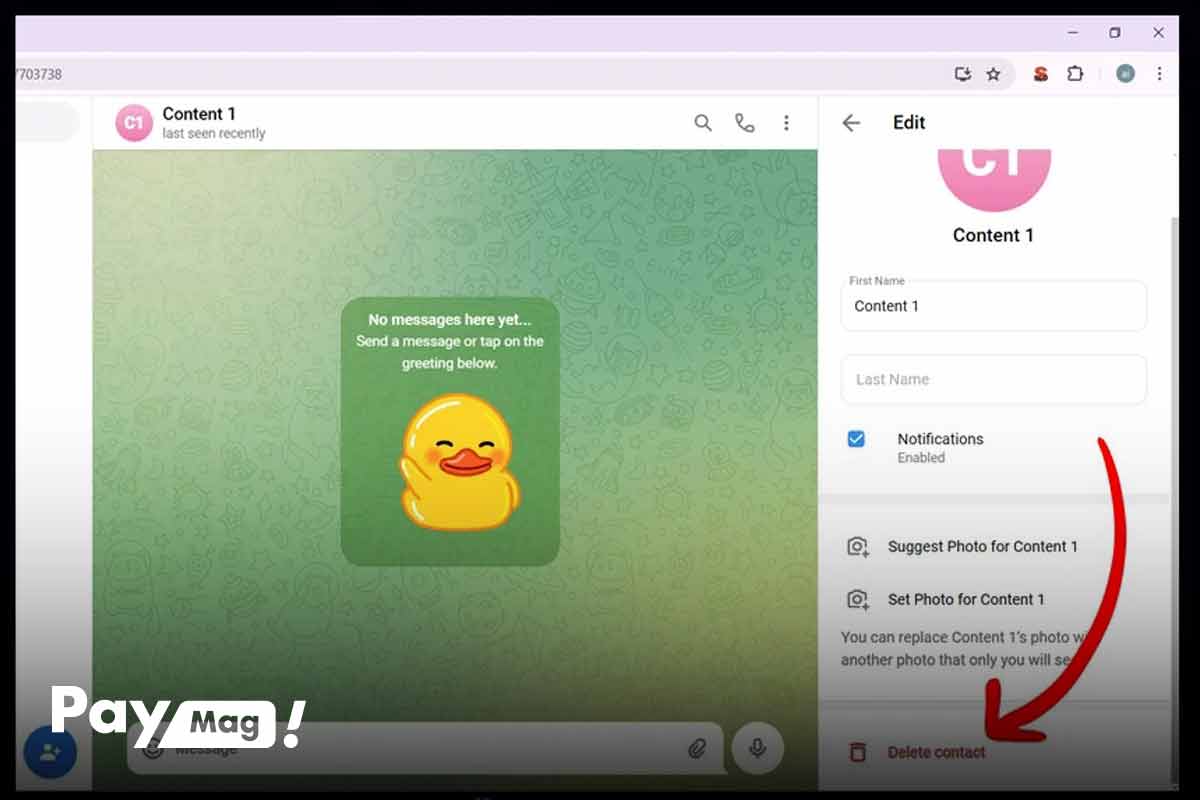Click the Content 1 name under avatar
The width and height of the screenshot is (1200, 800).
coord(993,235)
